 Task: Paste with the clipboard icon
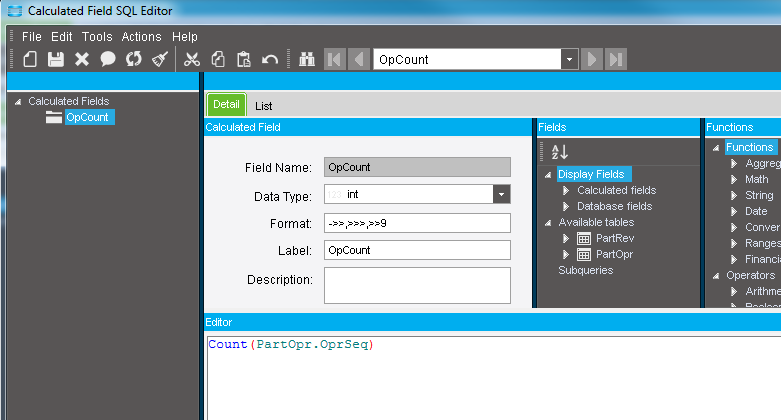click(x=244, y=59)
